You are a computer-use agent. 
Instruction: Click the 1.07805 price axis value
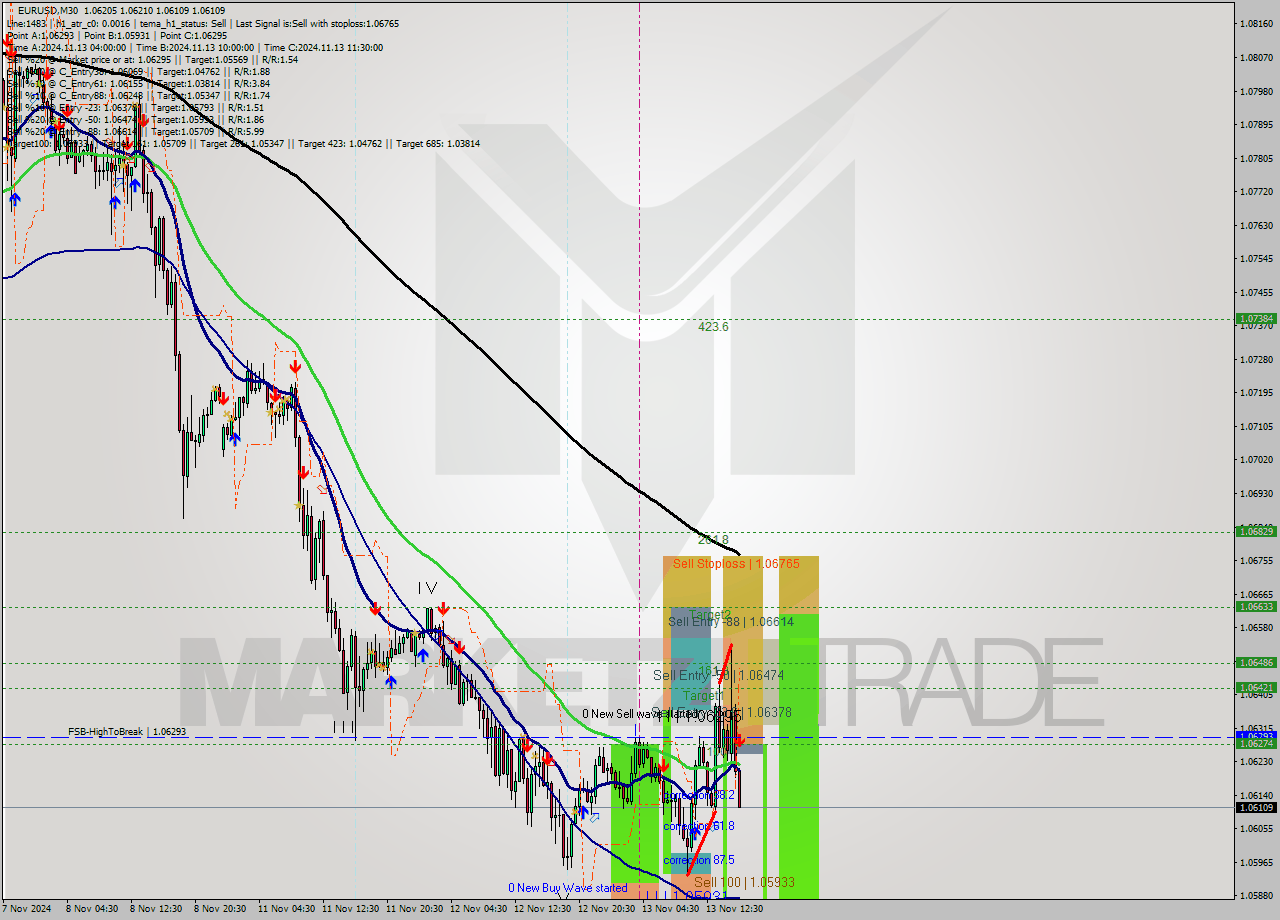(1256, 158)
